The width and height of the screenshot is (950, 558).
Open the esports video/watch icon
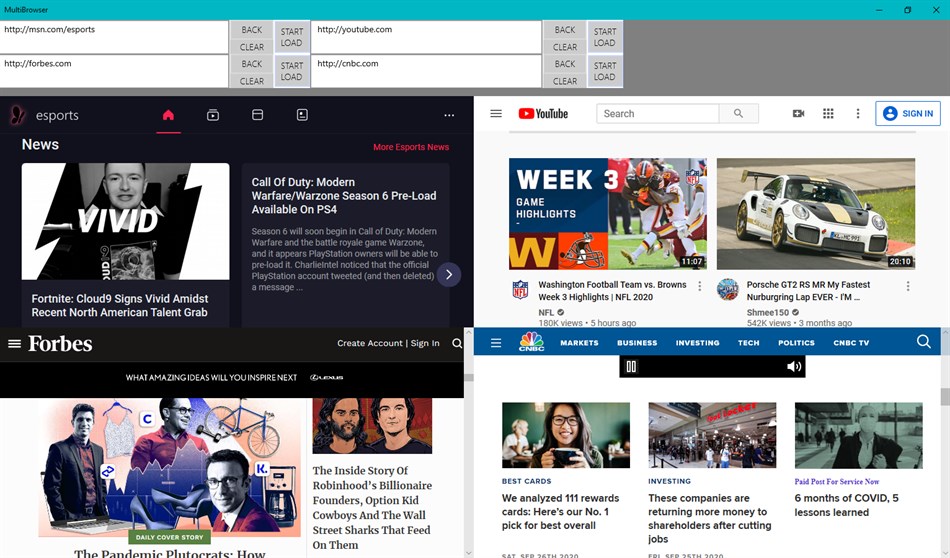[x=213, y=115]
